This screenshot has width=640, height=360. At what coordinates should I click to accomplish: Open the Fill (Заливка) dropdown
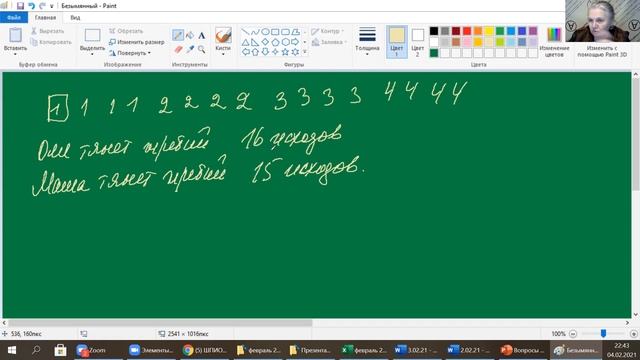(329, 42)
